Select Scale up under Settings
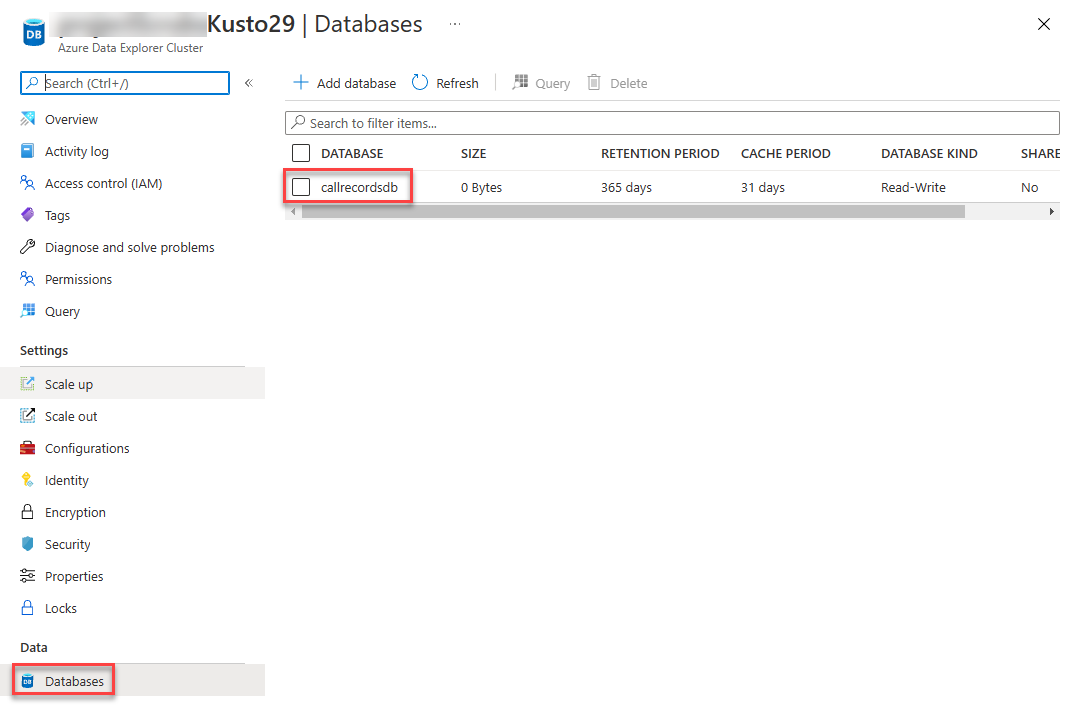This screenshot has height=708, width=1067. pos(69,384)
